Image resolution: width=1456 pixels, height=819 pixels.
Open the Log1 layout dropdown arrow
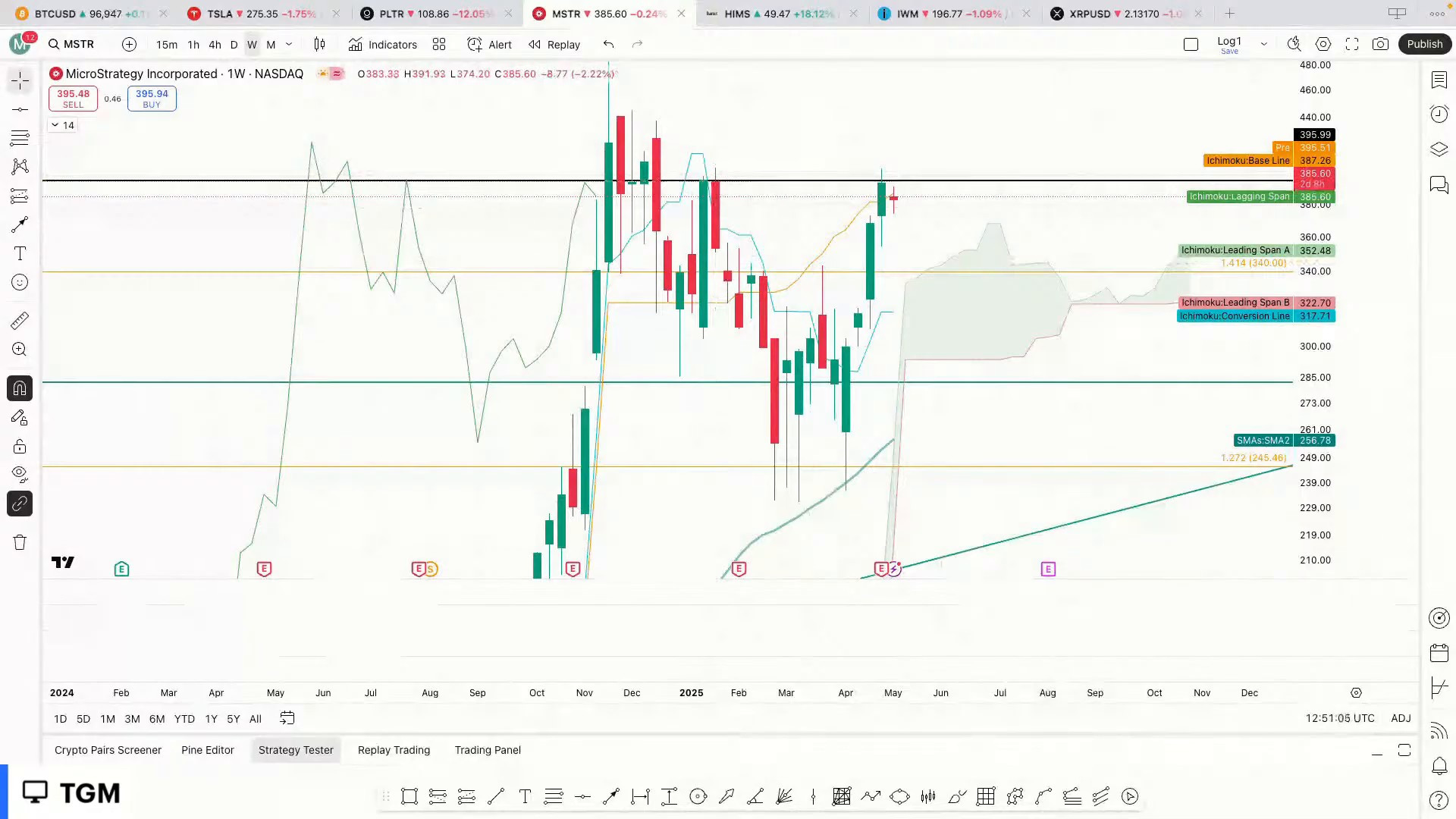tap(1263, 44)
